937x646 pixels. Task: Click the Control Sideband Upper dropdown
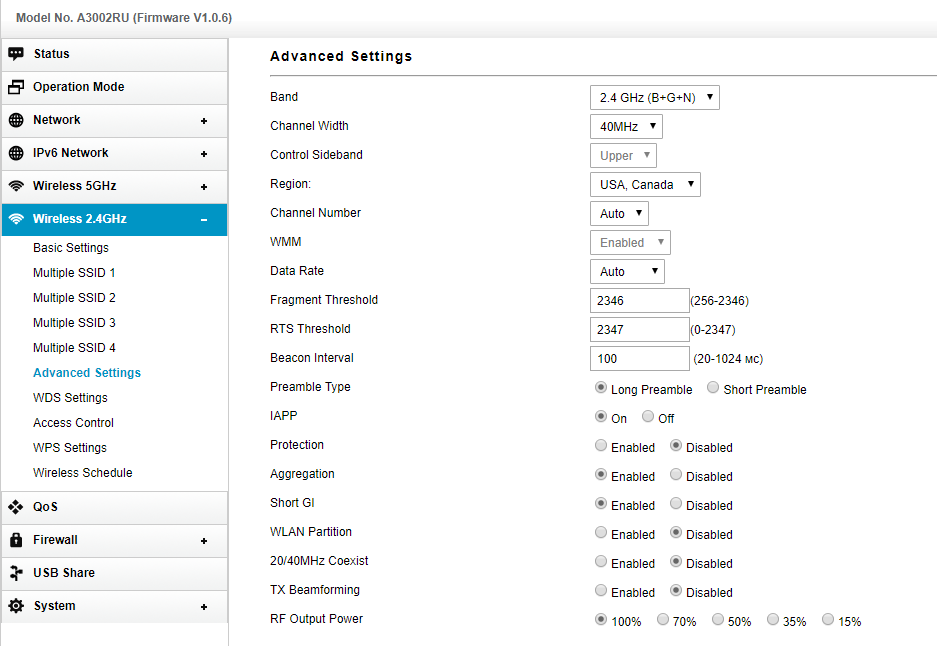pyautogui.click(x=623, y=155)
